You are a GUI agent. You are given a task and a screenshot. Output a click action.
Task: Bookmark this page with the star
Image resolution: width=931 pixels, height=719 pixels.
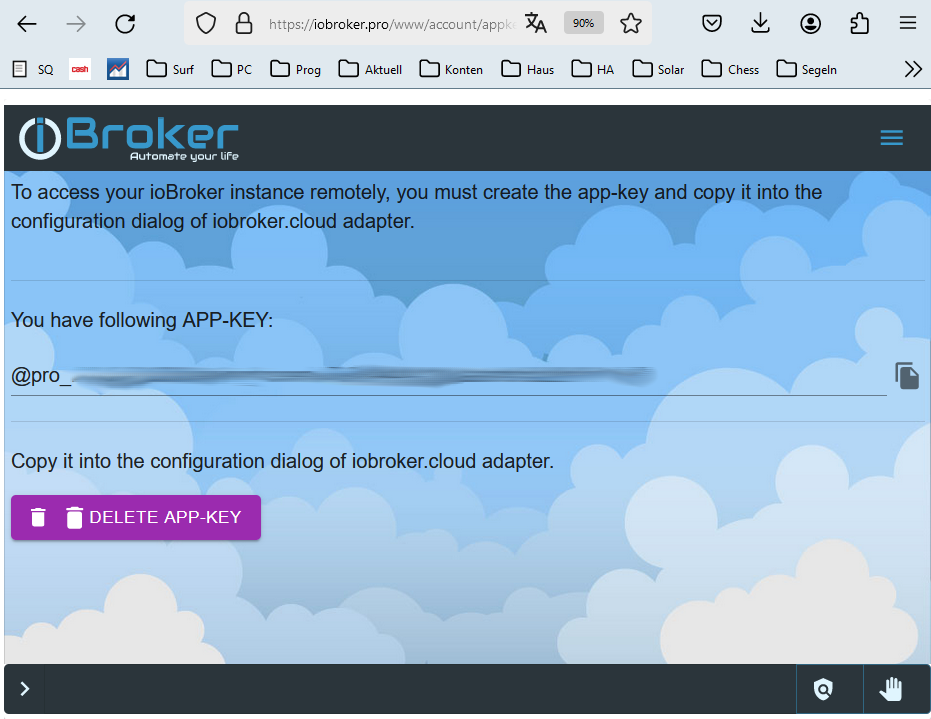631,24
